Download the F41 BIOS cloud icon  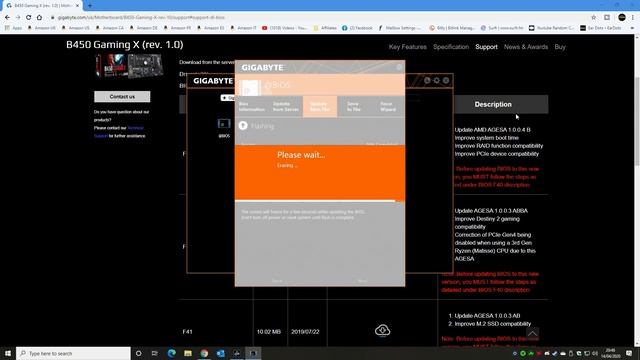click(382, 330)
